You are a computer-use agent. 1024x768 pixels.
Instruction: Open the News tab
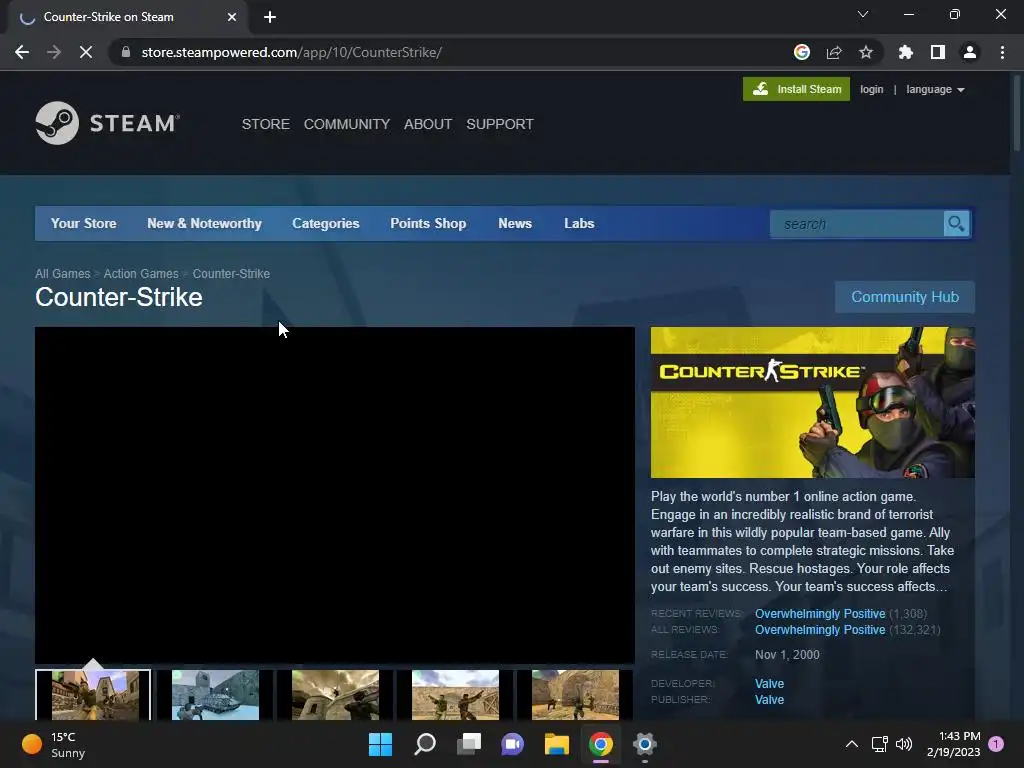(515, 223)
